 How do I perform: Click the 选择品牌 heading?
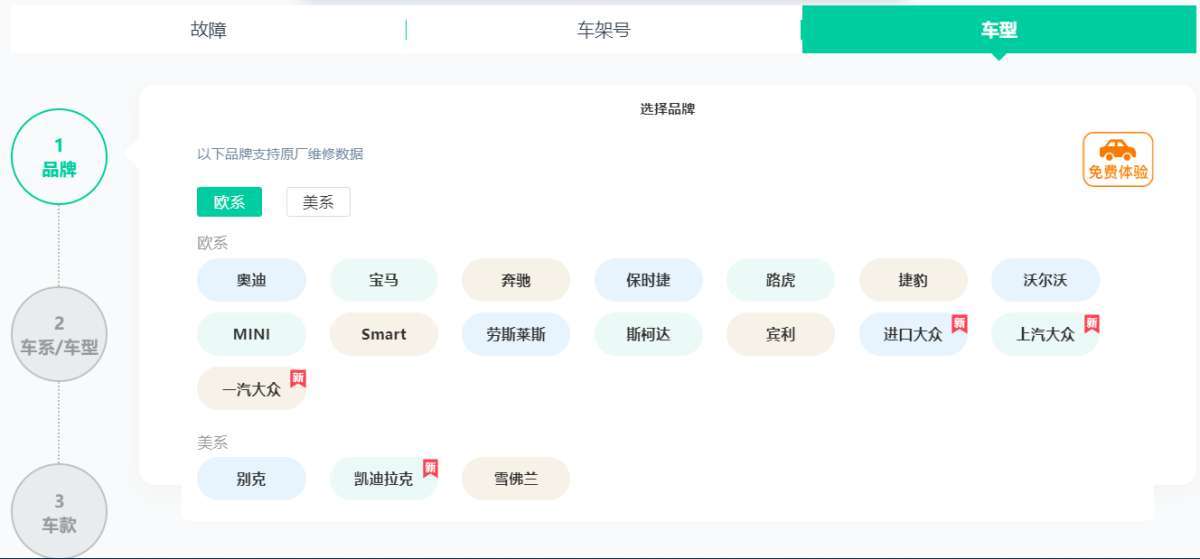(x=667, y=109)
